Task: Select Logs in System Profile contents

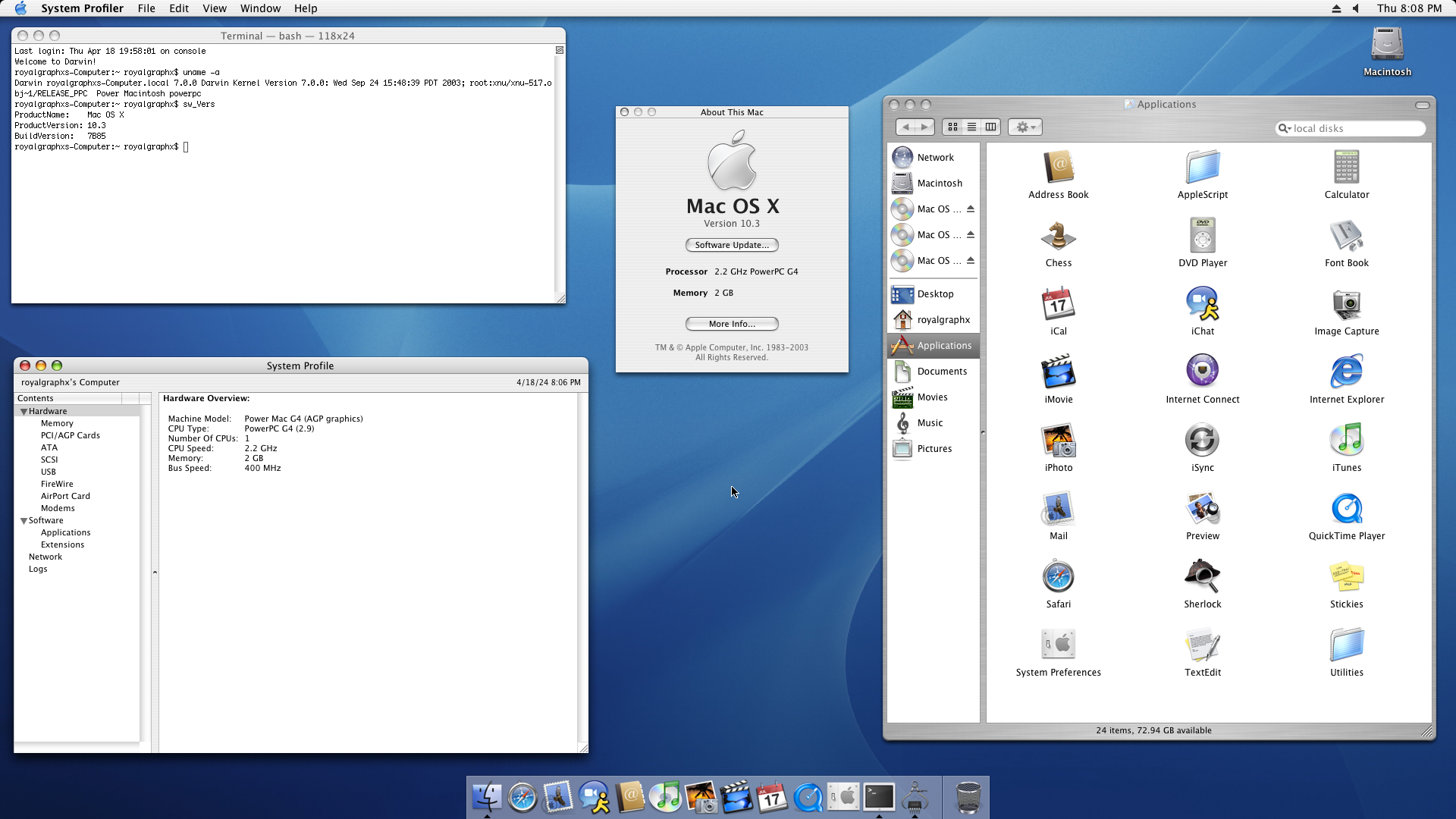Action: (x=38, y=570)
